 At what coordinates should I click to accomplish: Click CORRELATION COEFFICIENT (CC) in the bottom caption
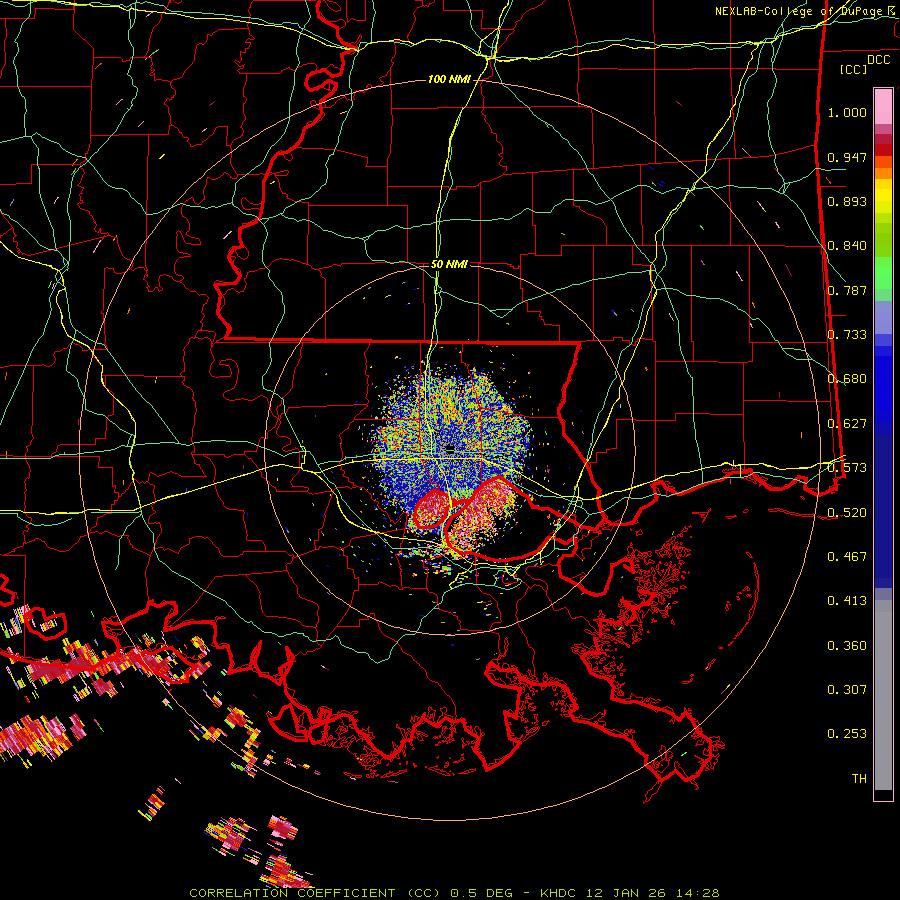coord(316,893)
